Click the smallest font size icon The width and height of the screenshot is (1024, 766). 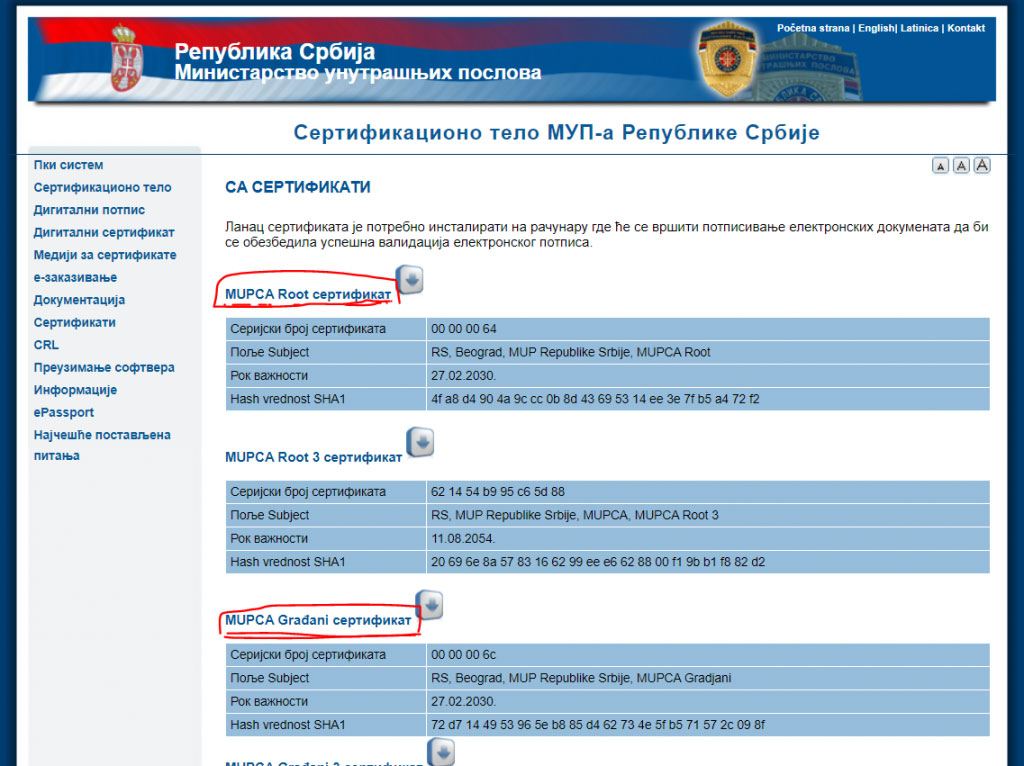tap(940, 166)
